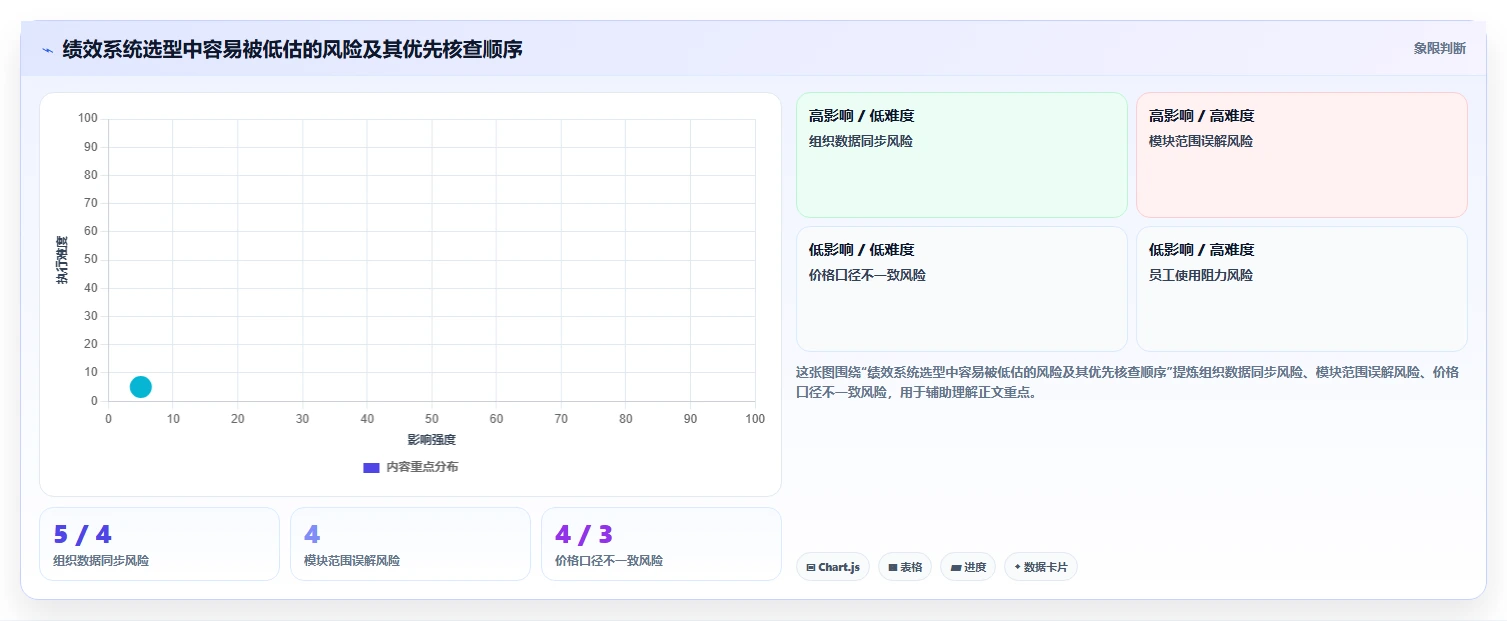Click 模块范围误解风险 text in pink quadrant
The image size is (1507, 621).
[x=1201, y=141]
